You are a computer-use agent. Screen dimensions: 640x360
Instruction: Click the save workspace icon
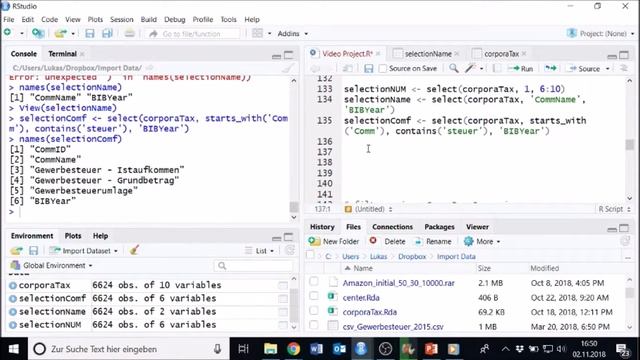(33, 251)
